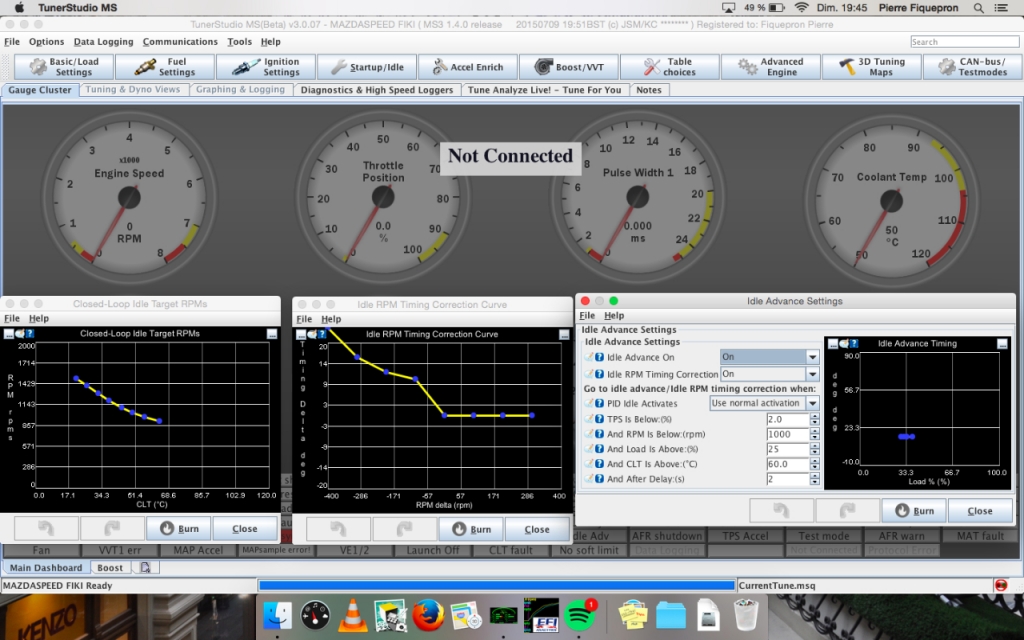The width and height of the screenshot is (1024, 640).
Task: Click note pencil icon beside Idle Advance On
Action: 588,357
